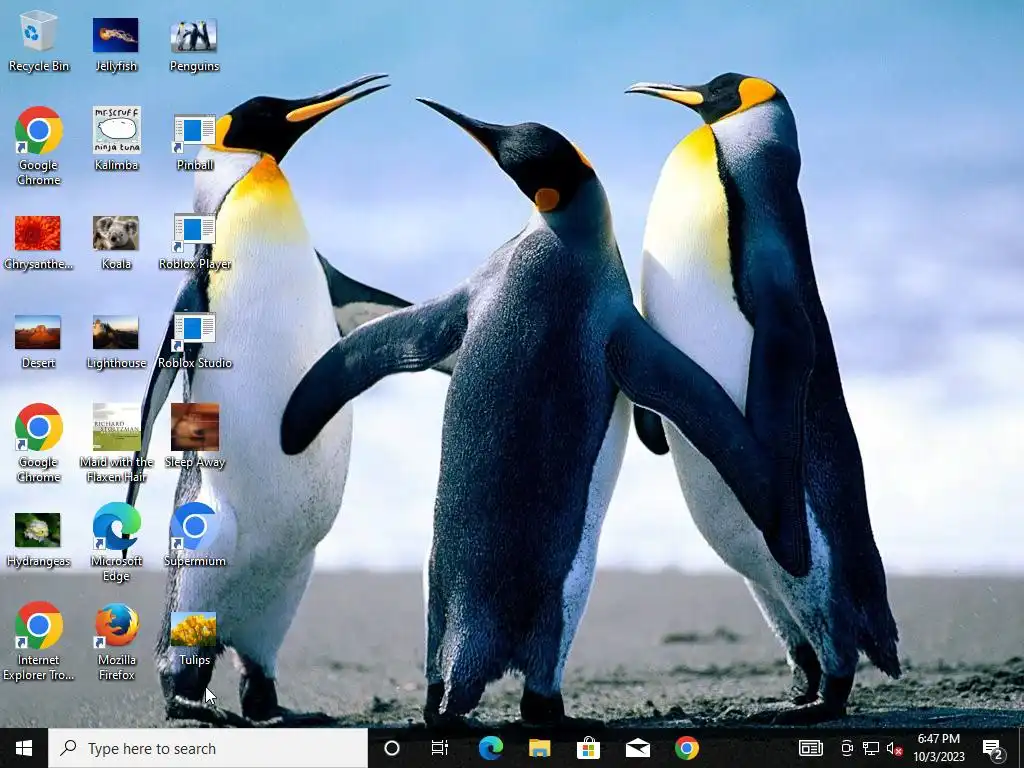Launch Microsoft Edge from the taskbar
Screen dimensions: 1024x768
coord(490,748)
